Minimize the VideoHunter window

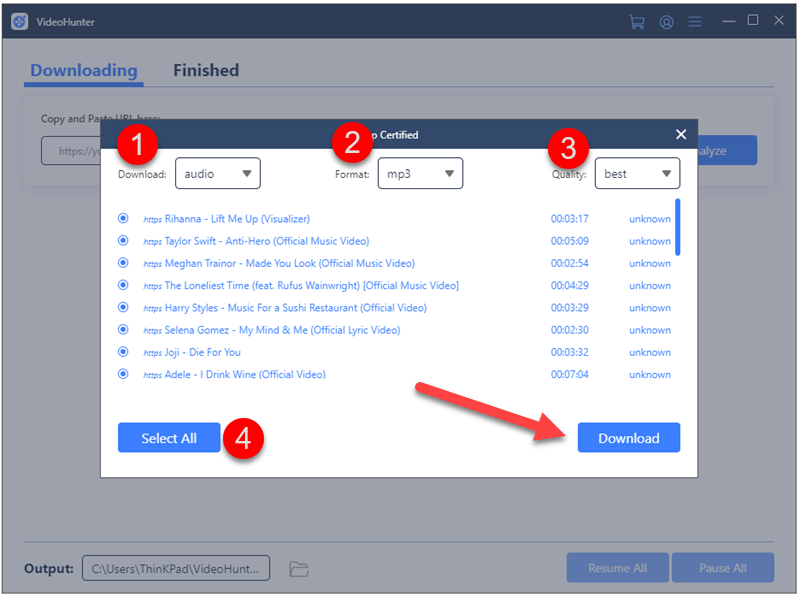(x=729, y=21)
